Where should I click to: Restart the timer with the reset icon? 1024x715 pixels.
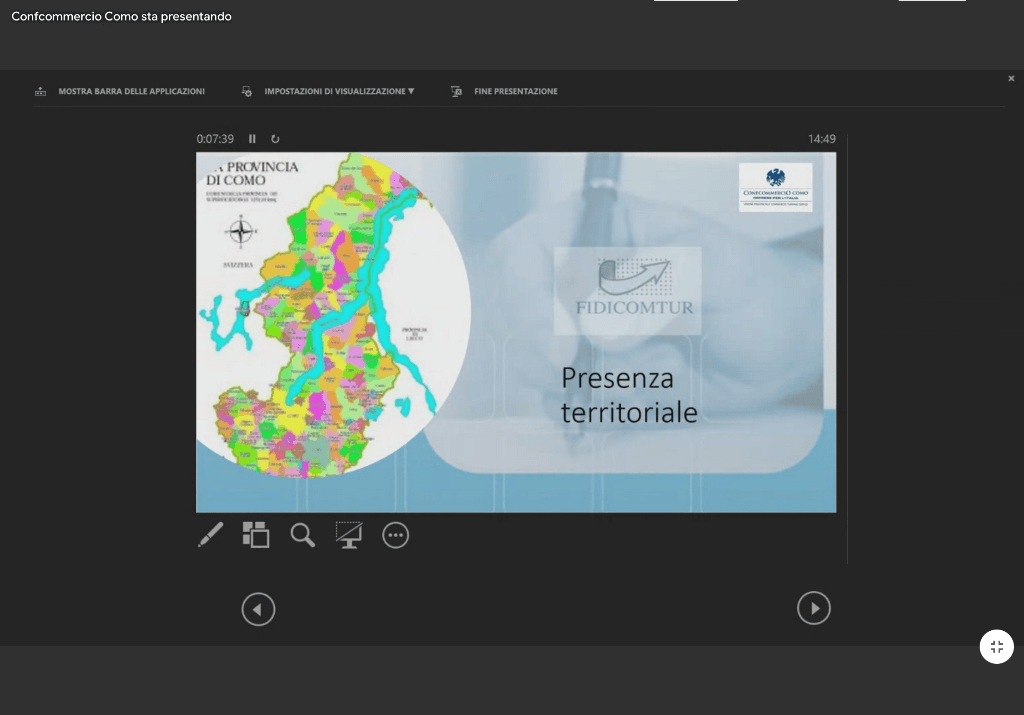(275, 139)
